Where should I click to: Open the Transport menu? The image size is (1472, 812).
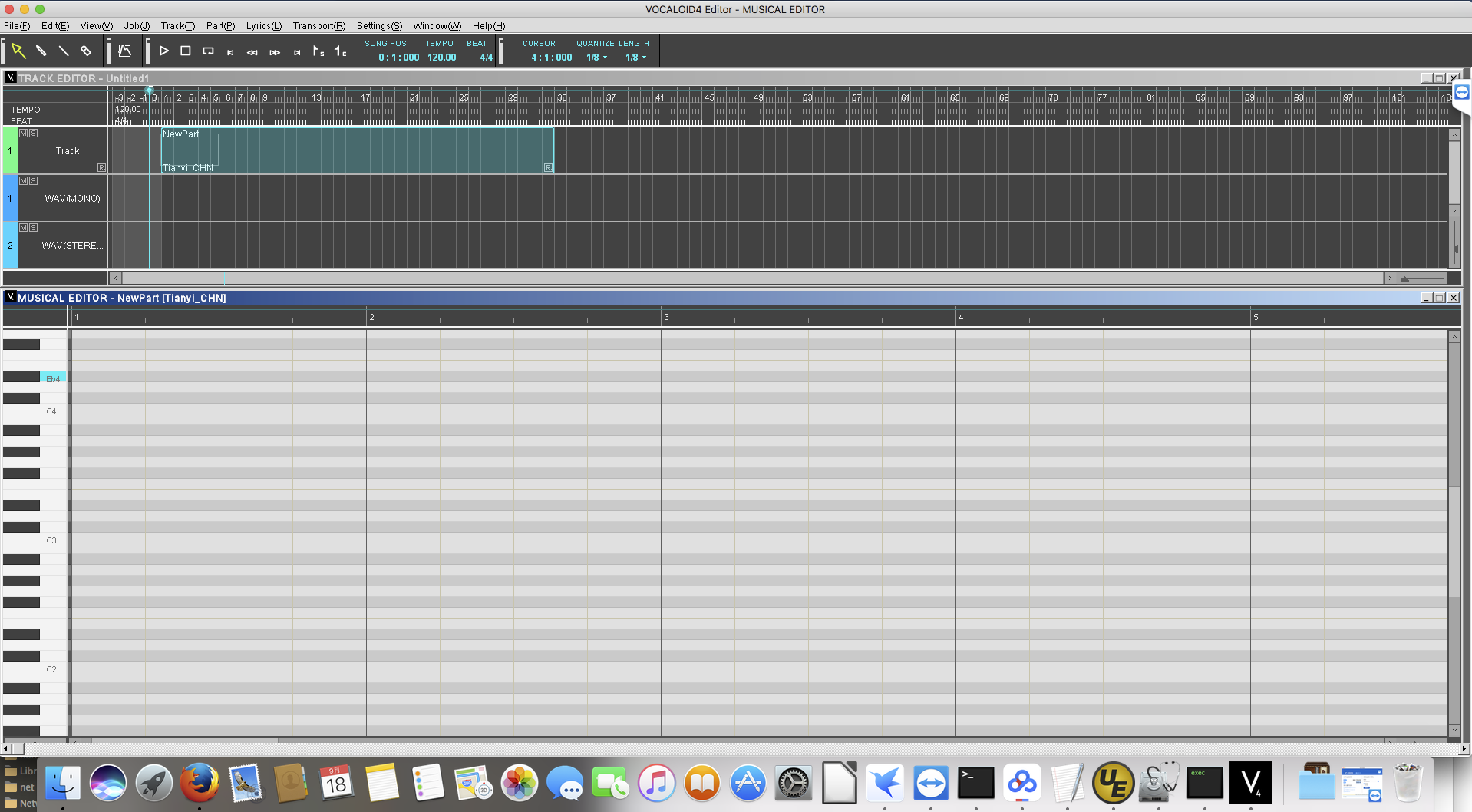coord(319,26)
